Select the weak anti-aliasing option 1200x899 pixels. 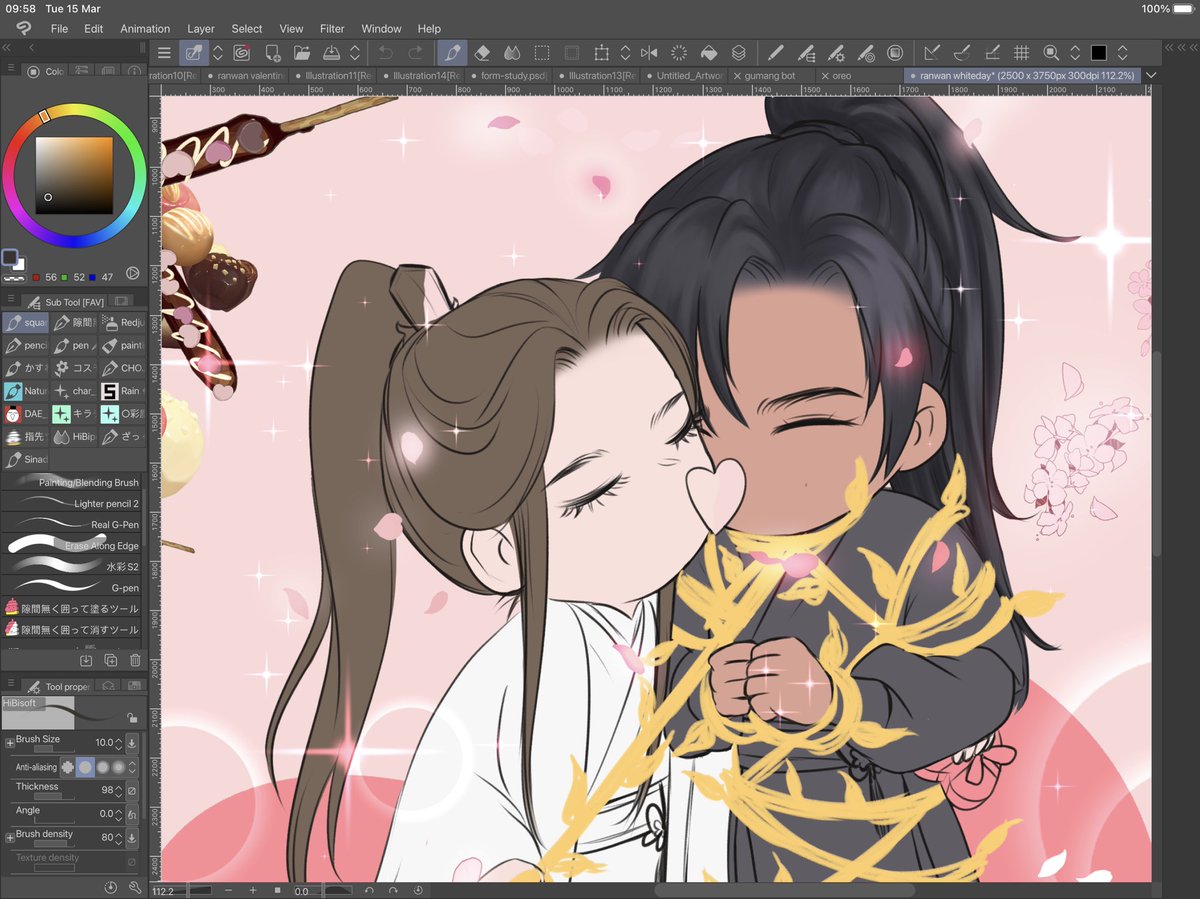pyautogui.click(x=86, y=767)
